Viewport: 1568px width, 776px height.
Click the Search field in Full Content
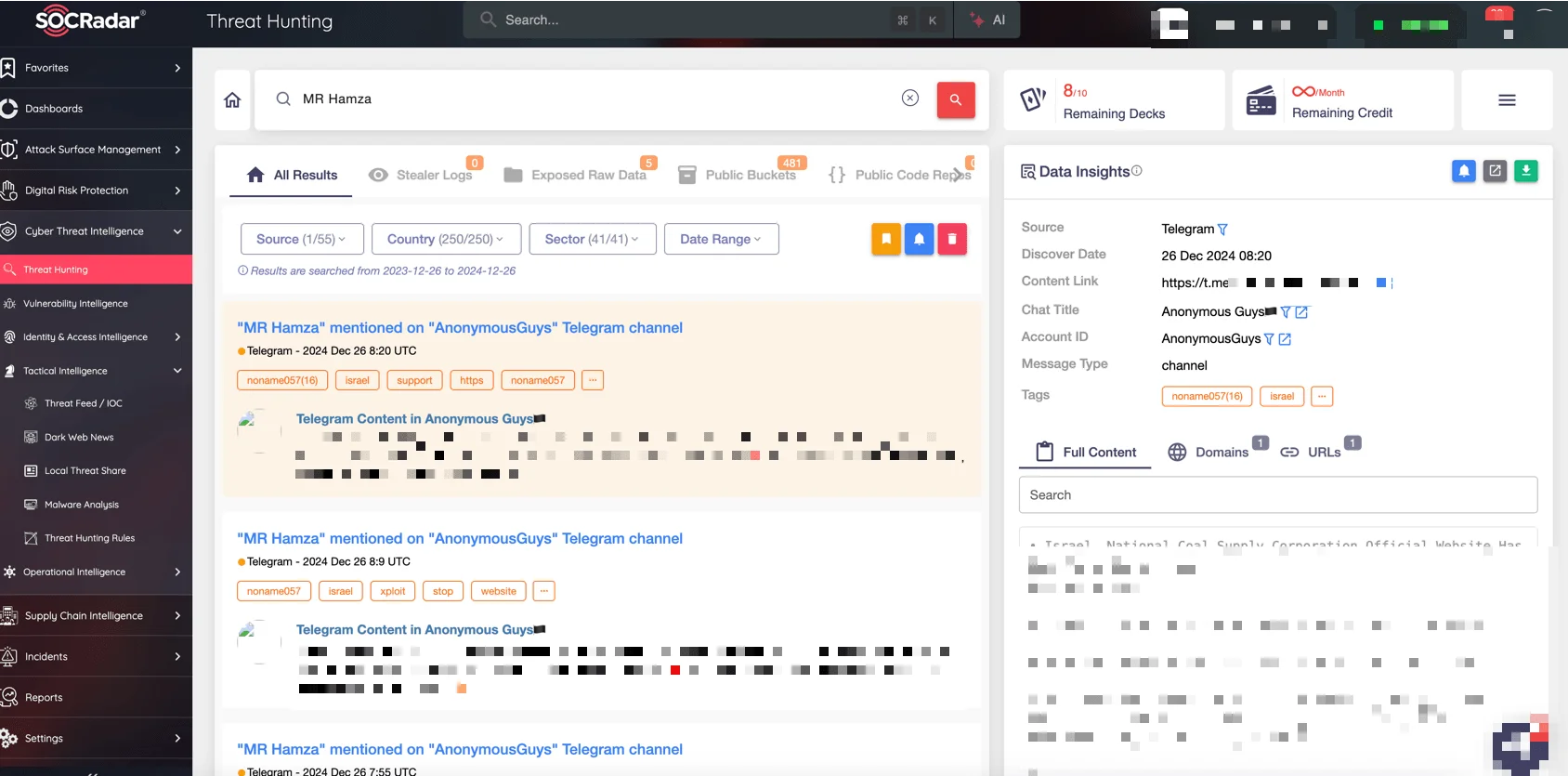[1278, 495]
